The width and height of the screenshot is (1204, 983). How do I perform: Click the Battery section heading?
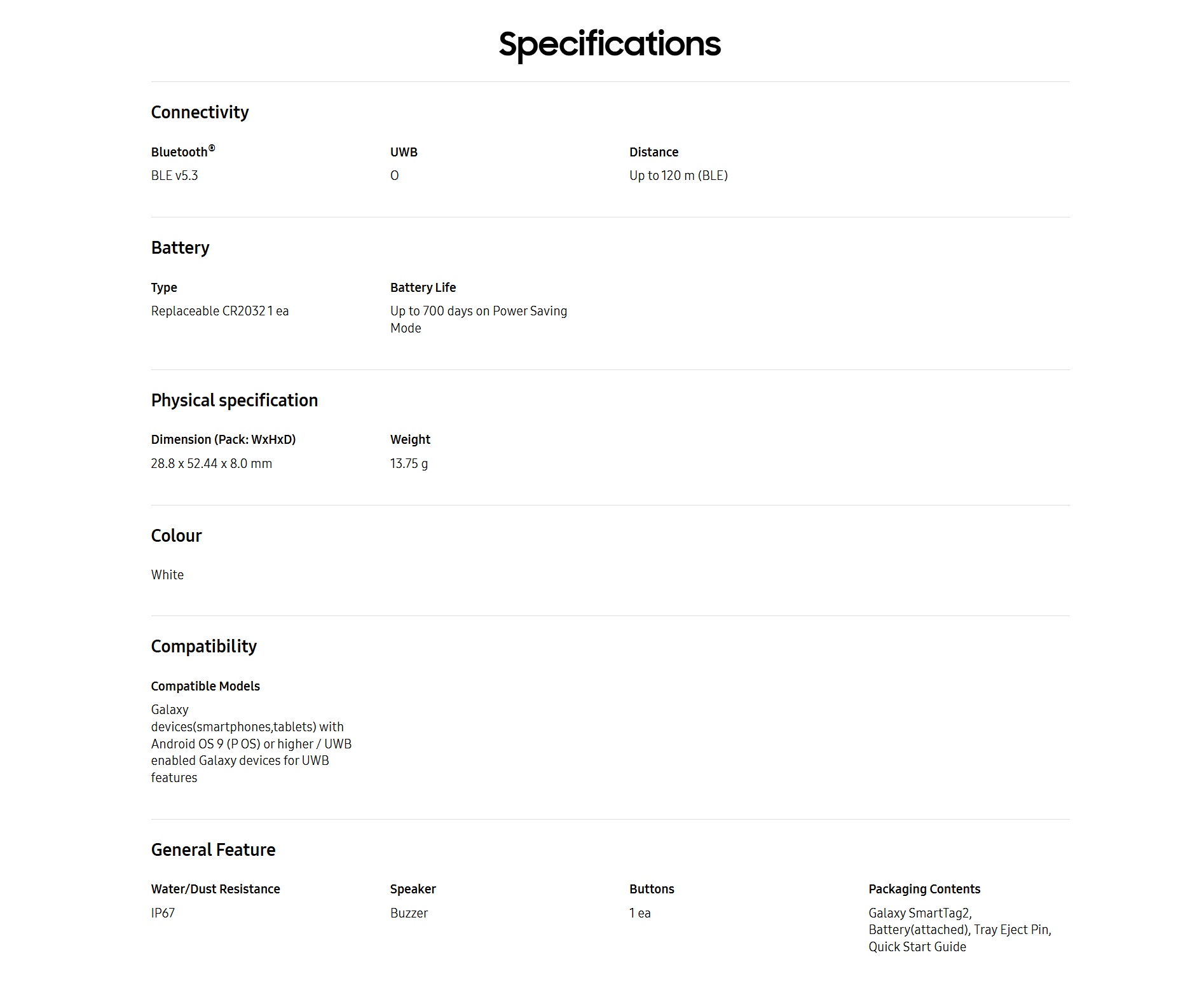click(180, 248)
